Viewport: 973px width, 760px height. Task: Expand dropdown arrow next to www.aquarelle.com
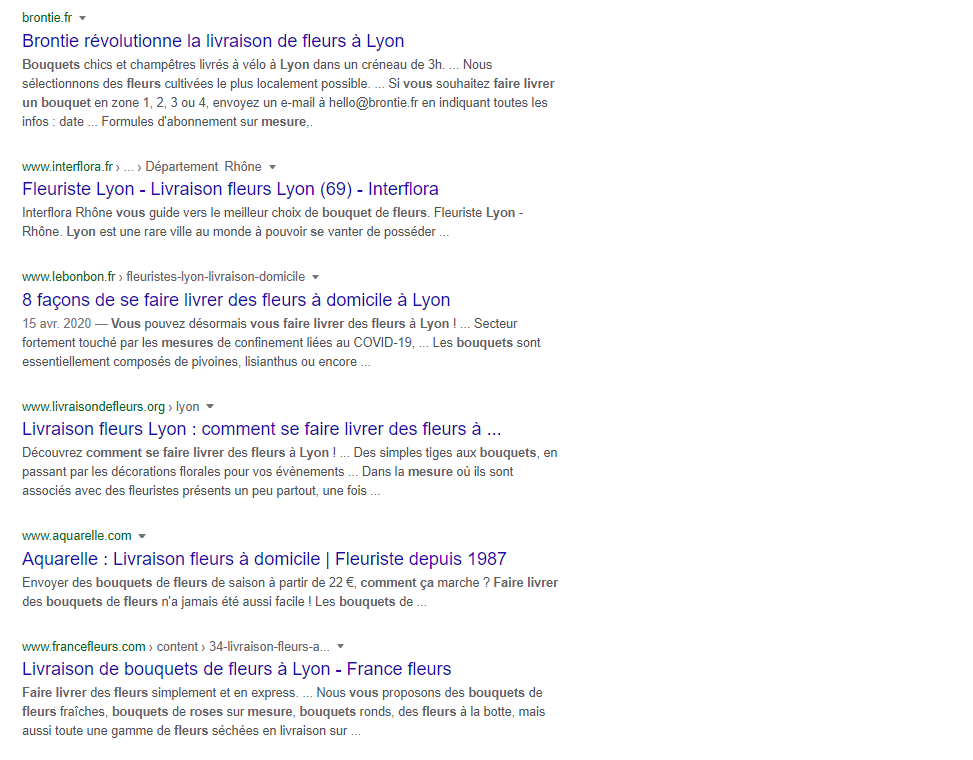point(142,536)
